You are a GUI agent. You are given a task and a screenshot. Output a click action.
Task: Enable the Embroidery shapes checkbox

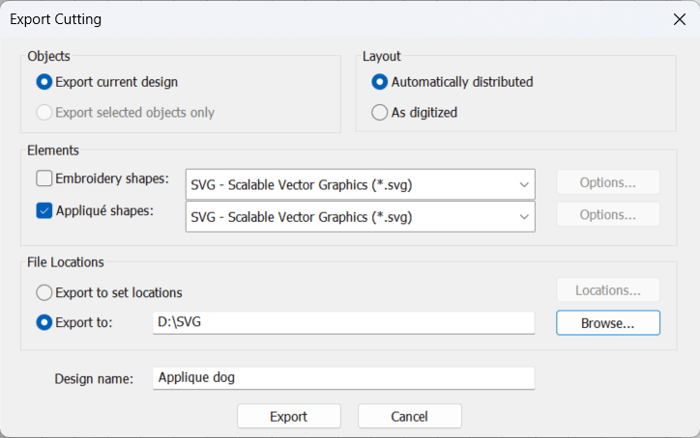pyautogui.click(x=44, y=180)
